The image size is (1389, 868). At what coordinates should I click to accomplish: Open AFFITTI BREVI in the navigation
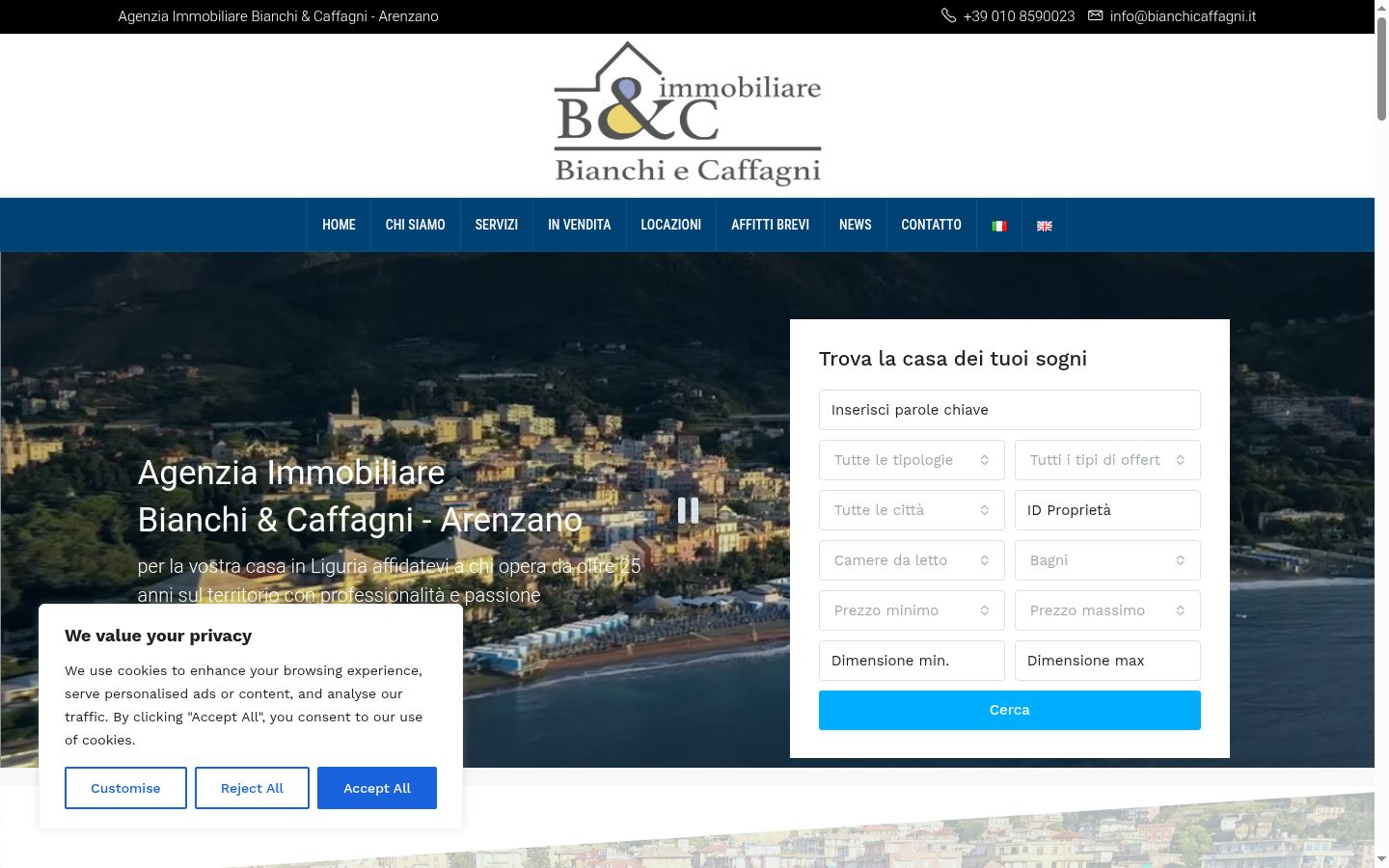point(770,225)
